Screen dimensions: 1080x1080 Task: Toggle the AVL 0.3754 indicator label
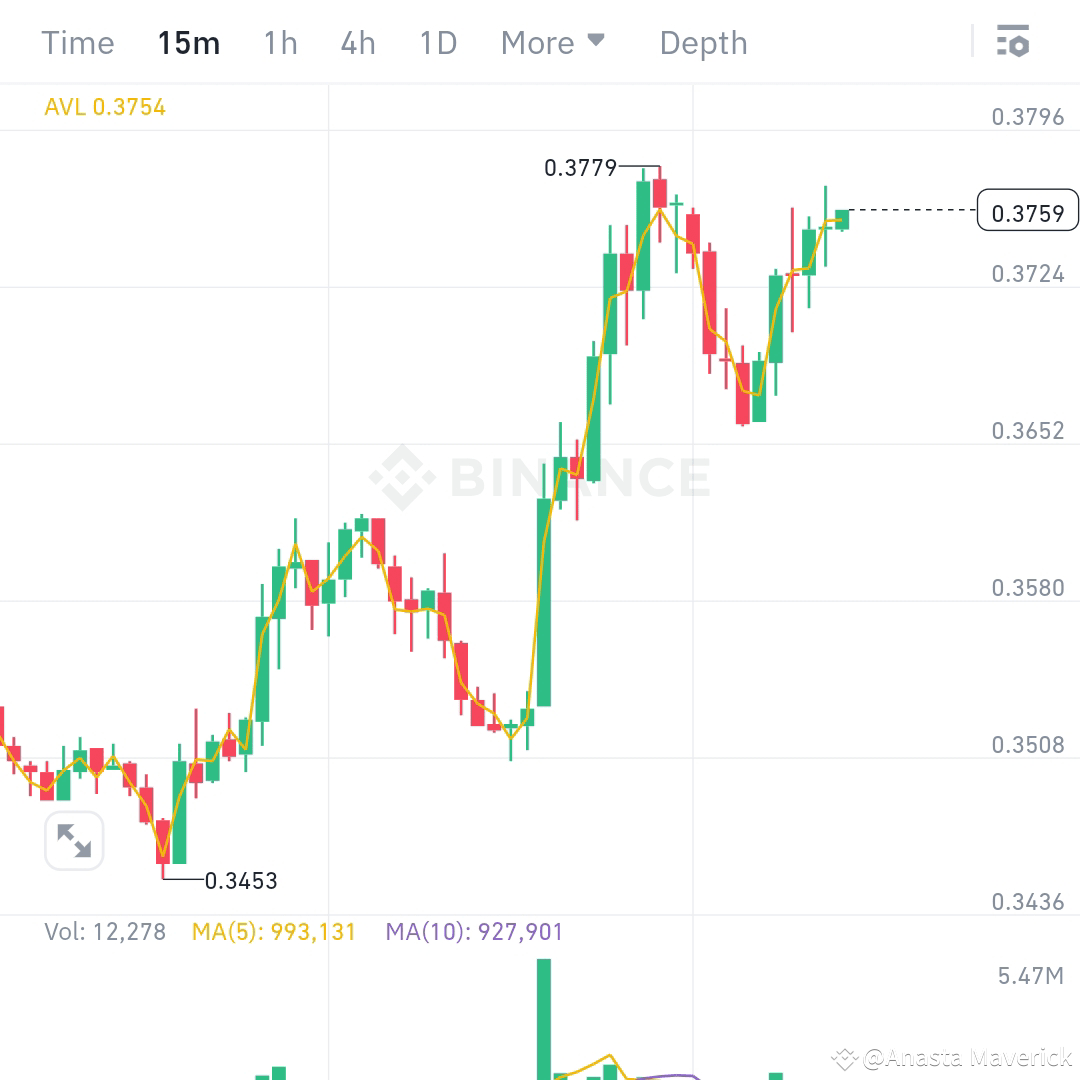click(x=105, y=106)
